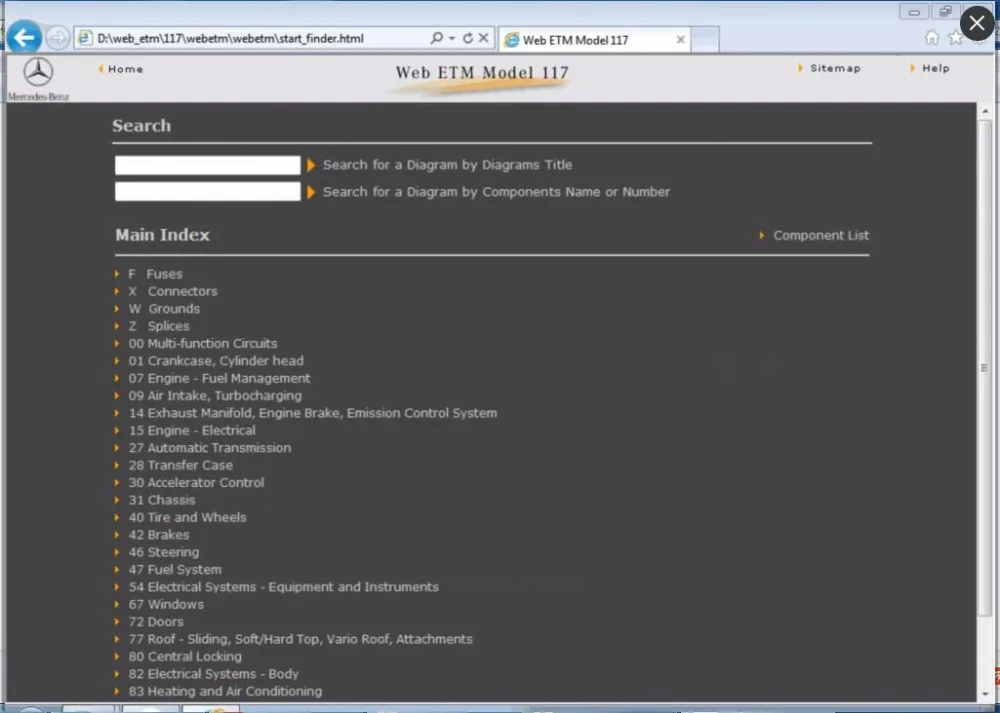Click the vertical scrollbar thumb
The width and height of the screenshot is (1000, 713).
point(985,367)
